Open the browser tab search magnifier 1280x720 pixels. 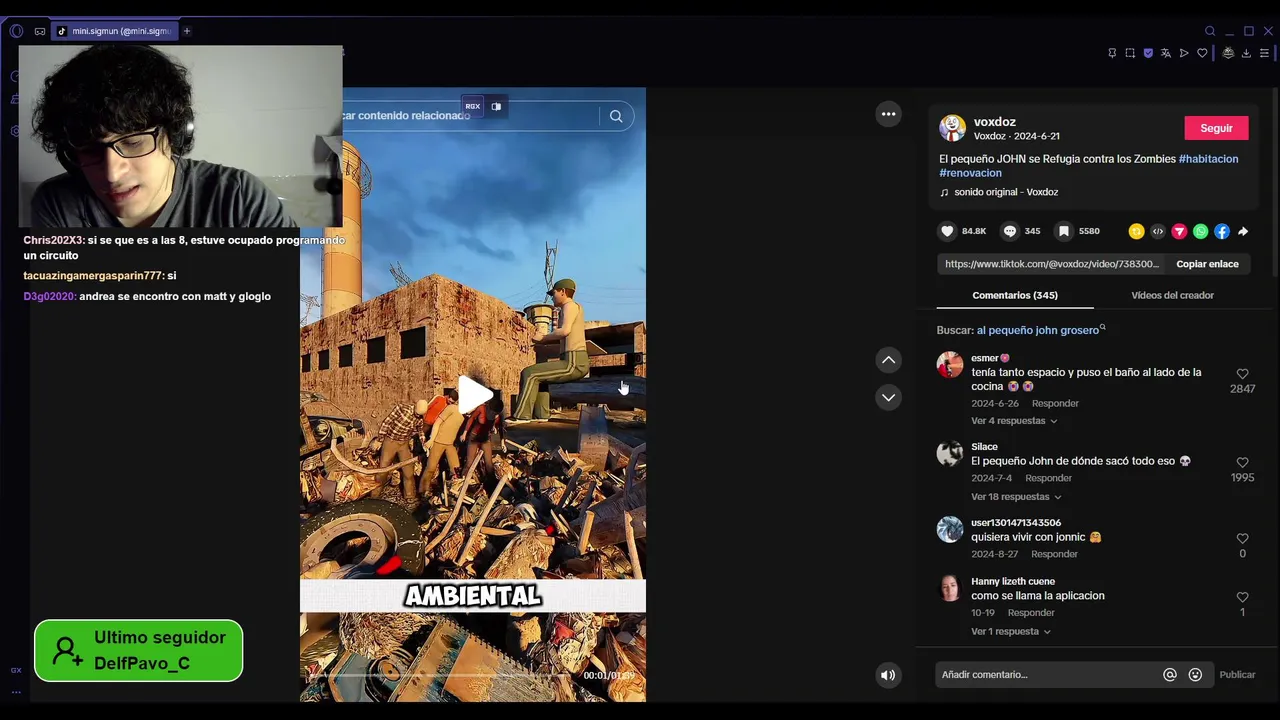[1210, 31]
